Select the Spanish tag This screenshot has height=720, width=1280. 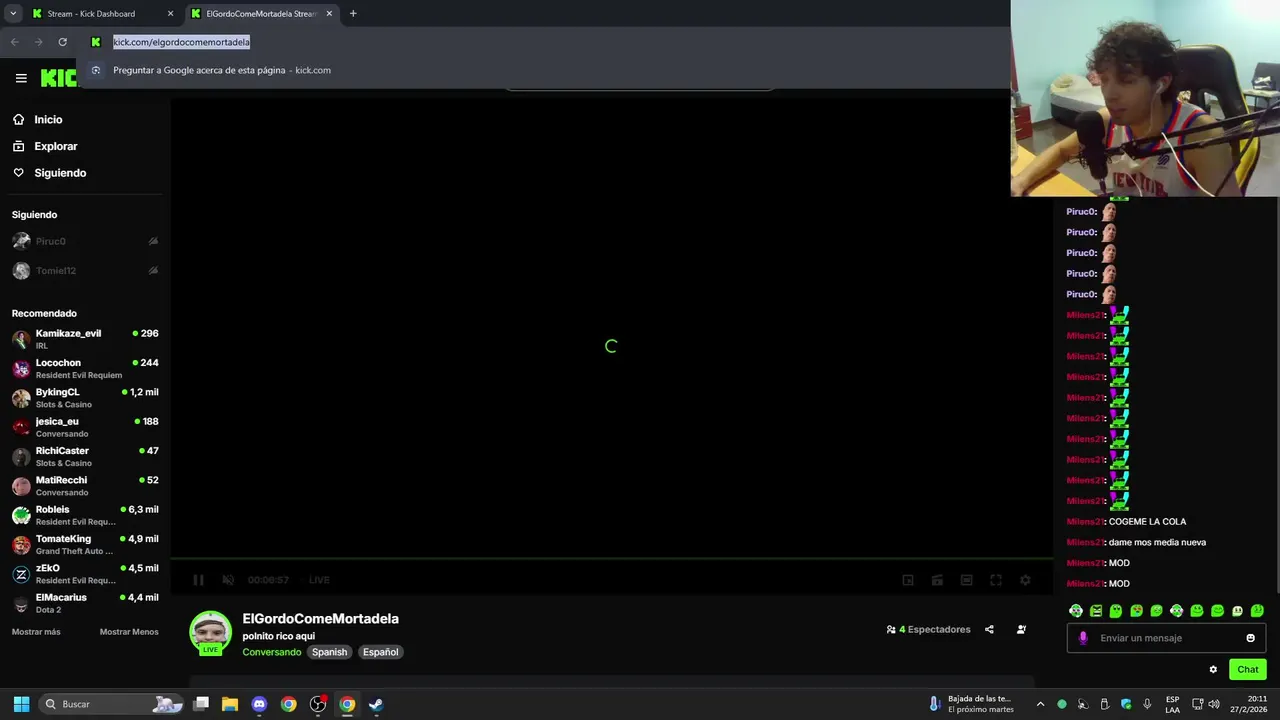(329, 652)
